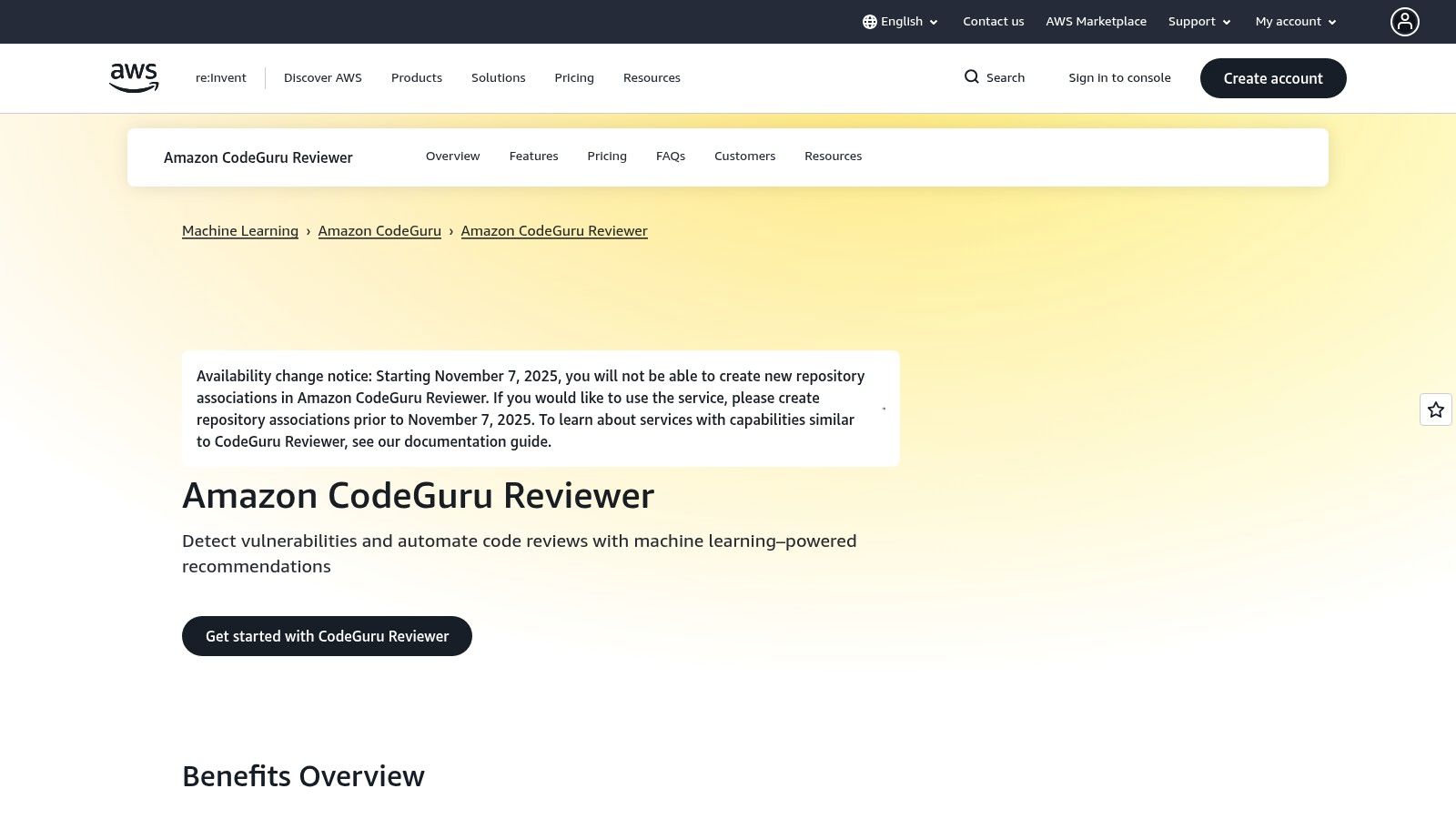1456x819 pixels.
Task: Open the main nav Resources item
Action: pyautogui.click(x=652, y=78)
